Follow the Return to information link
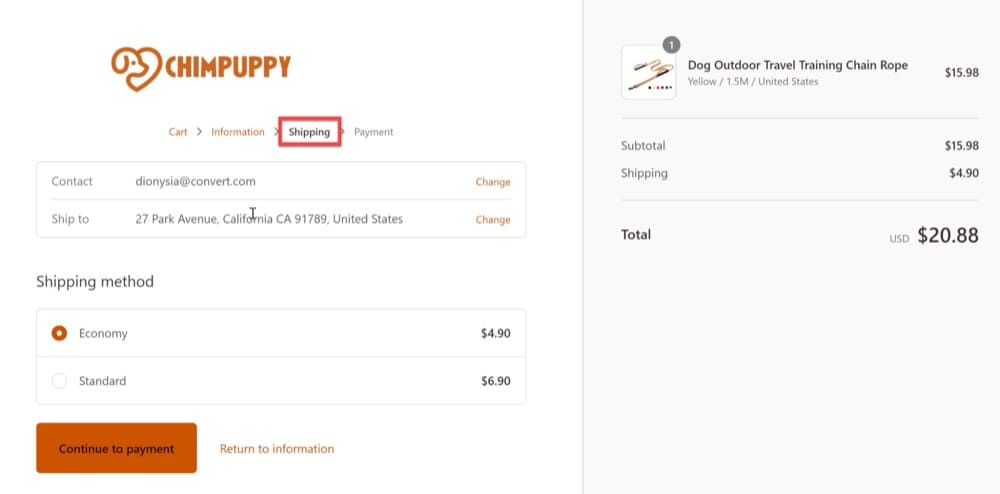Screen dimensions: 1000x494 click(x=277, y=449)
